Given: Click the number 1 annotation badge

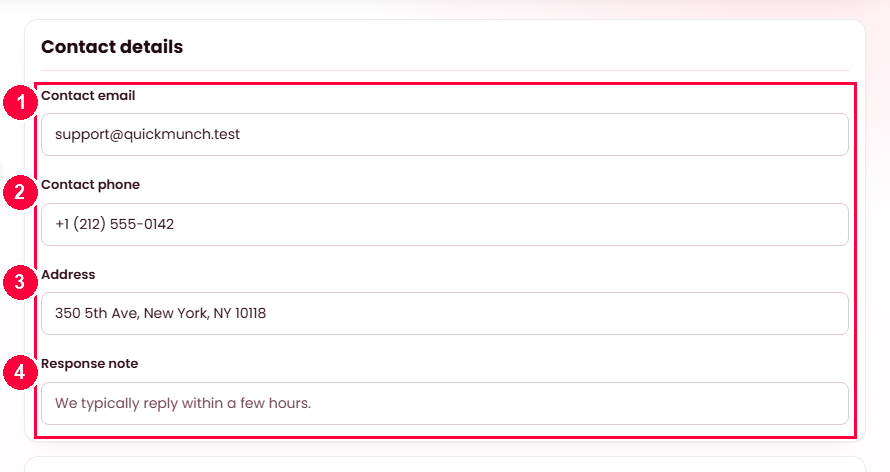Looking at the screenshot, I should coord(20,102).
